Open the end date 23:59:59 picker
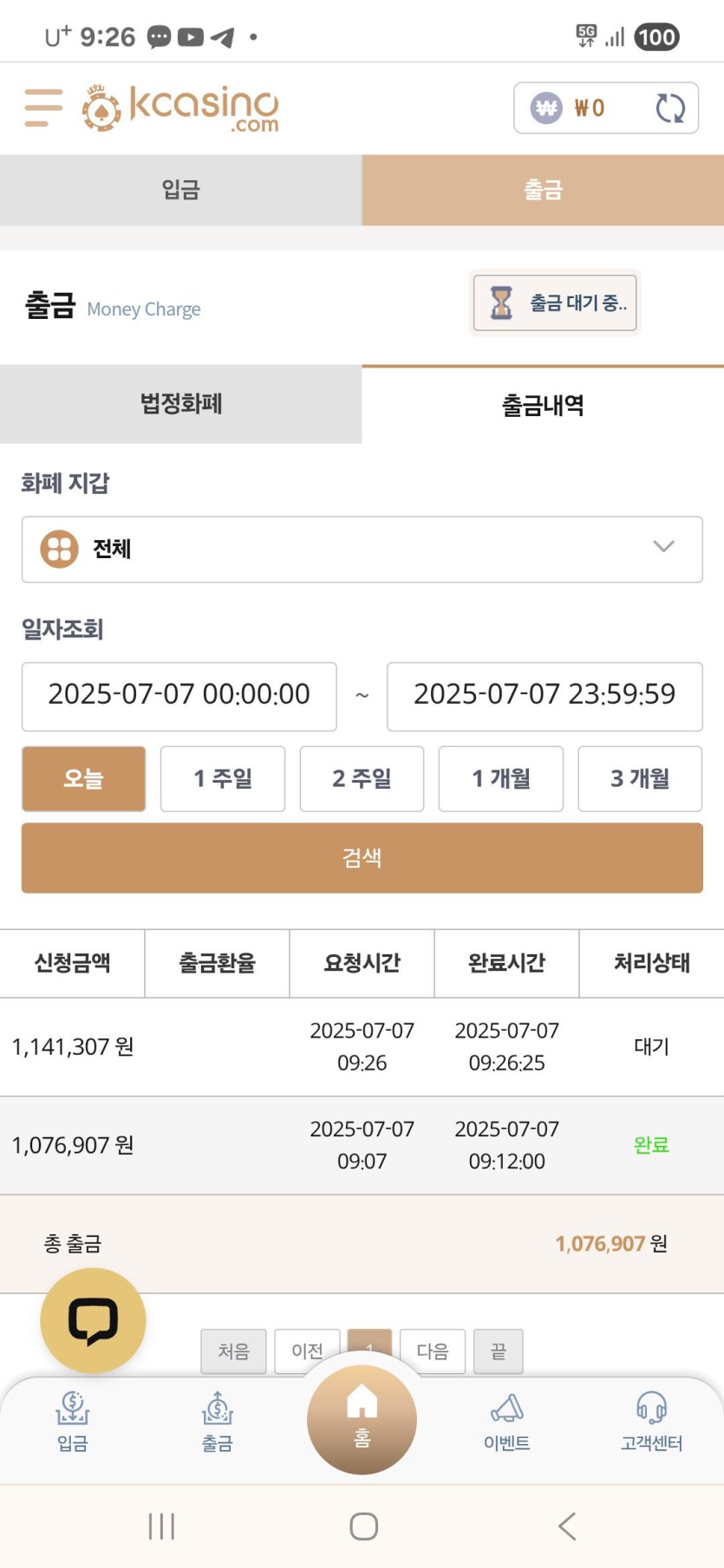This screenshot has height=1568, width=724. click(545, 697)
